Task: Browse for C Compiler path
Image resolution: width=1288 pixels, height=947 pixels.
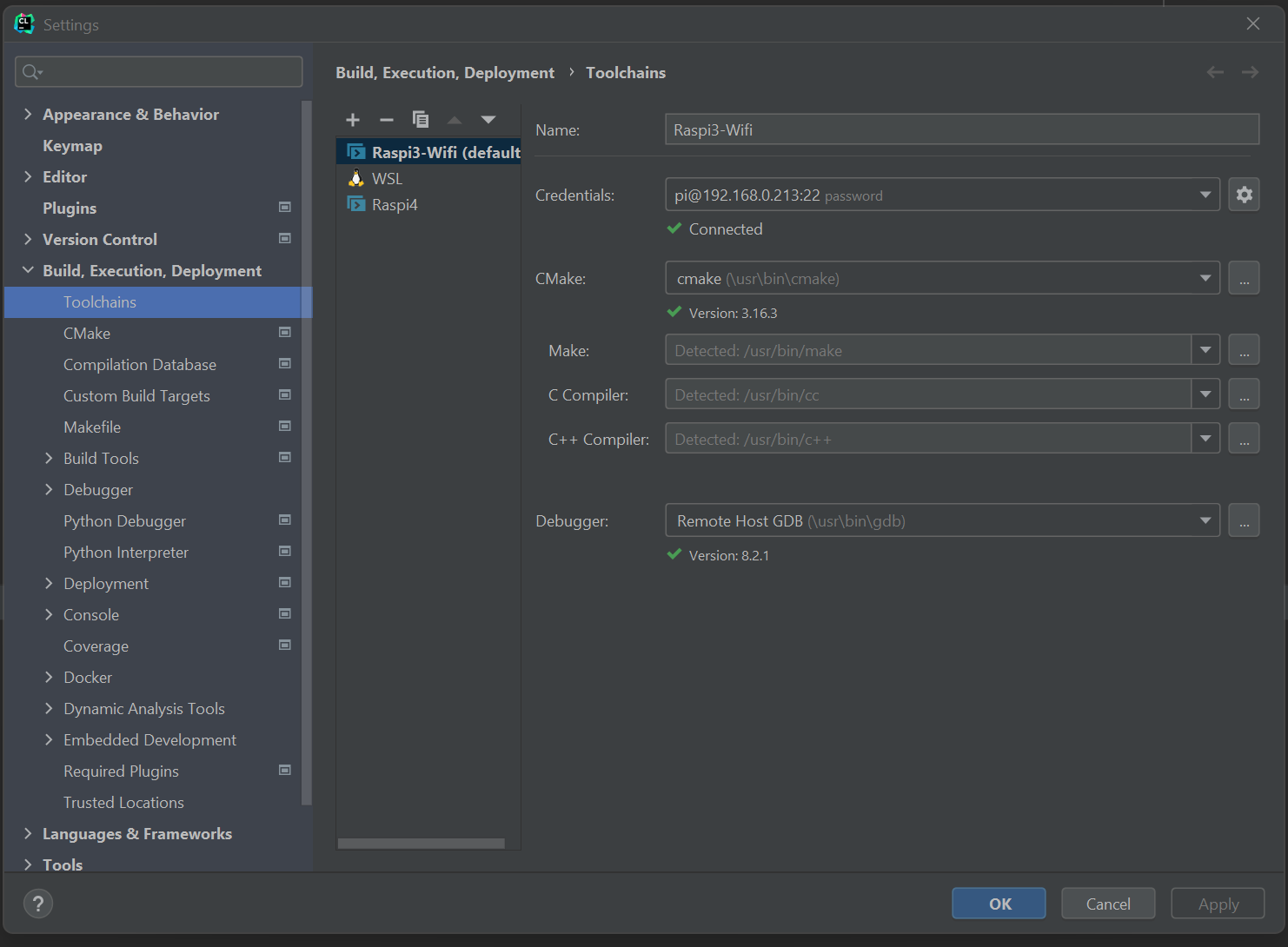Action: tap(1244, 394)
